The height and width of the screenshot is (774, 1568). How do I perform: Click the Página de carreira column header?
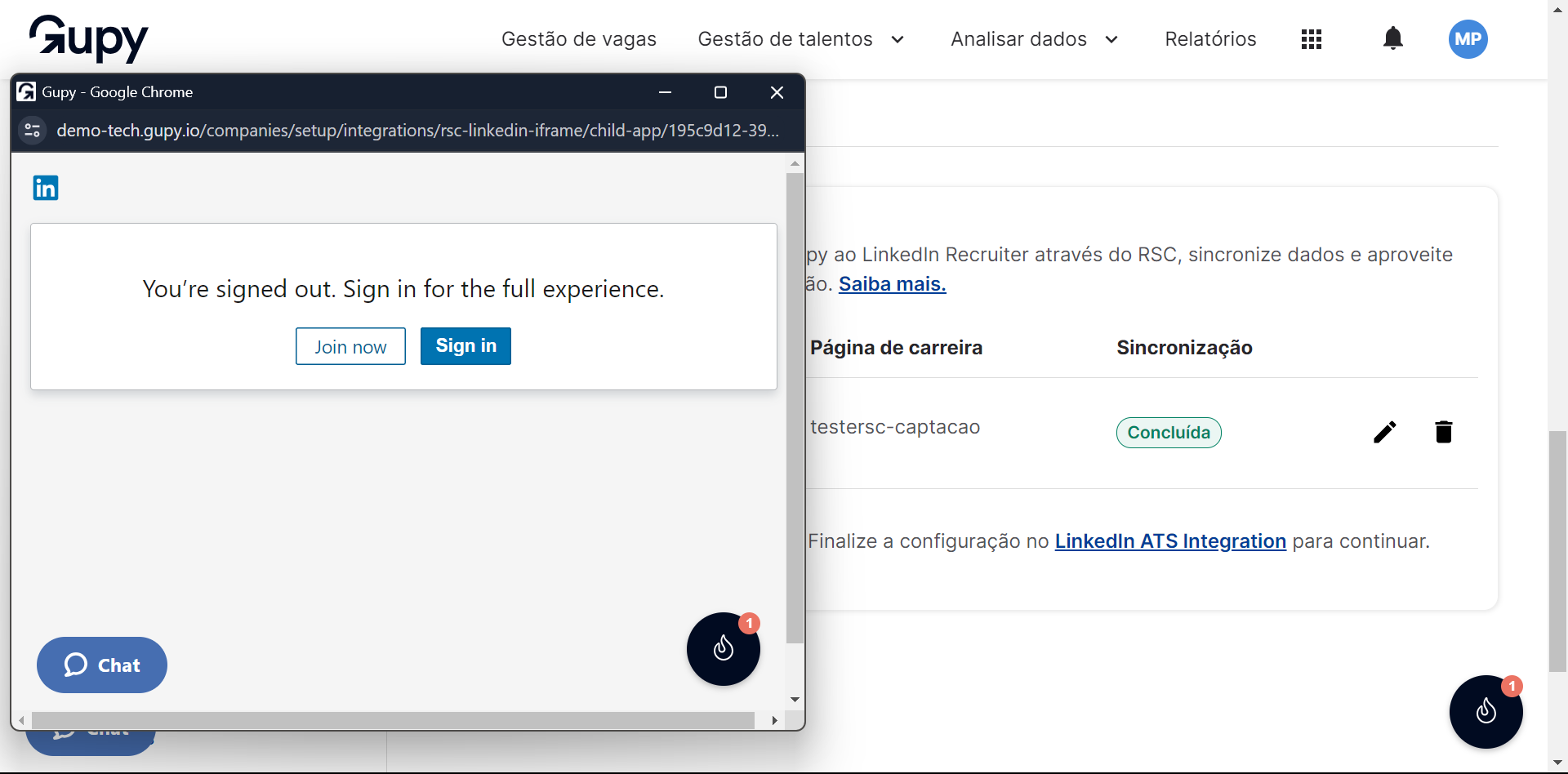click(896, 348)
